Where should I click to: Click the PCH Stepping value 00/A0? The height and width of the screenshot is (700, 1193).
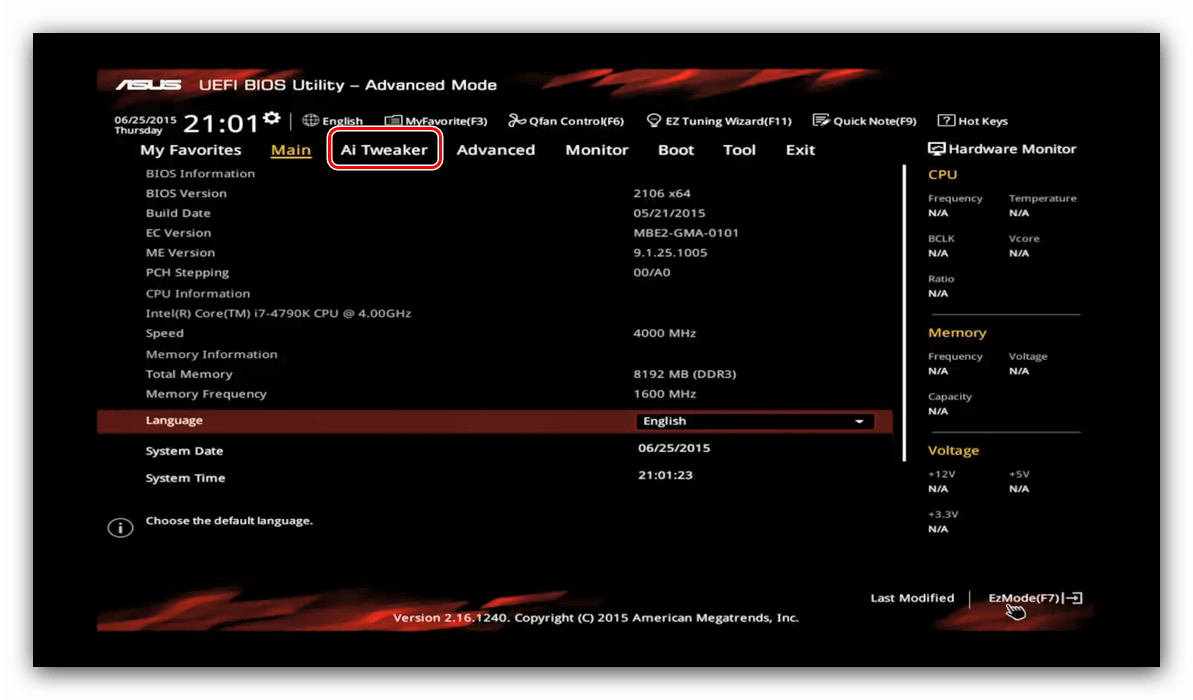pos(652,272)
